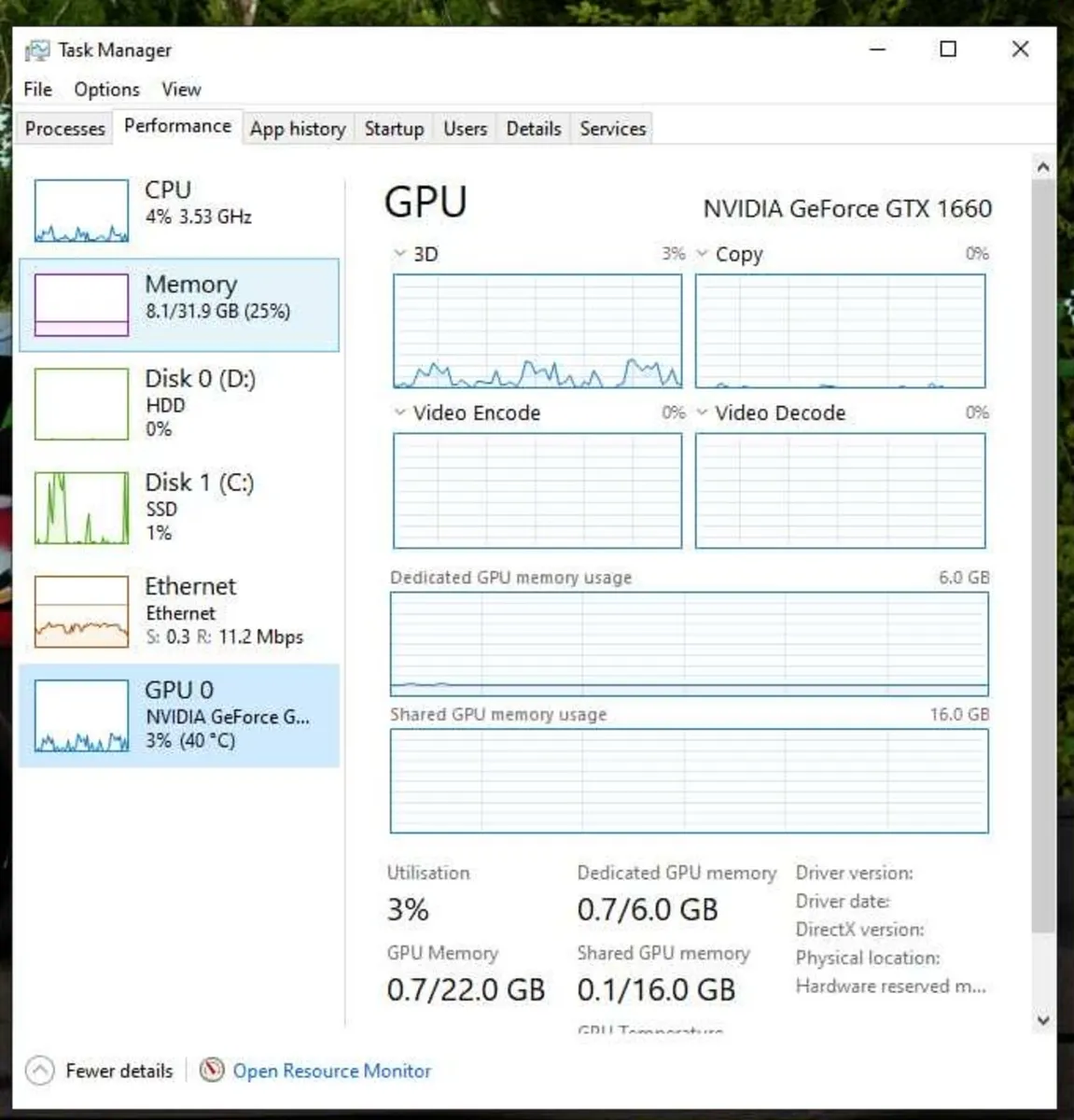1074x1120 pixels.
Task: Switch to the Details tab
Action: pos(534,129)
